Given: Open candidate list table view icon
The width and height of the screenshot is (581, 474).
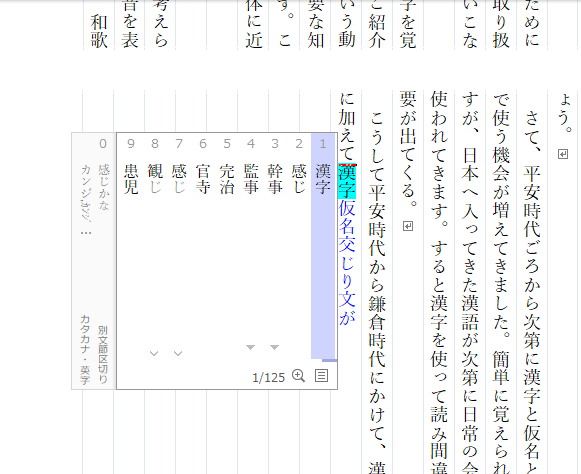Looking at the screenshot, I should 321,376.
